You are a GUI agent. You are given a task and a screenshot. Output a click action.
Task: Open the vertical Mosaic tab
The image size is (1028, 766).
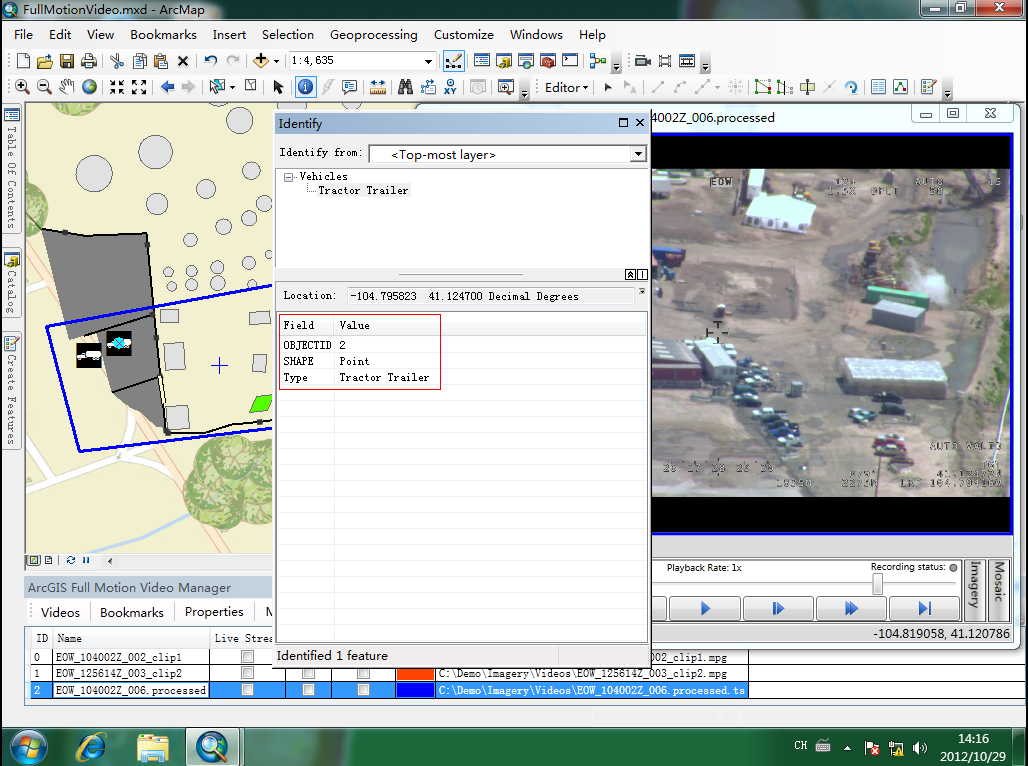(998, 590)
